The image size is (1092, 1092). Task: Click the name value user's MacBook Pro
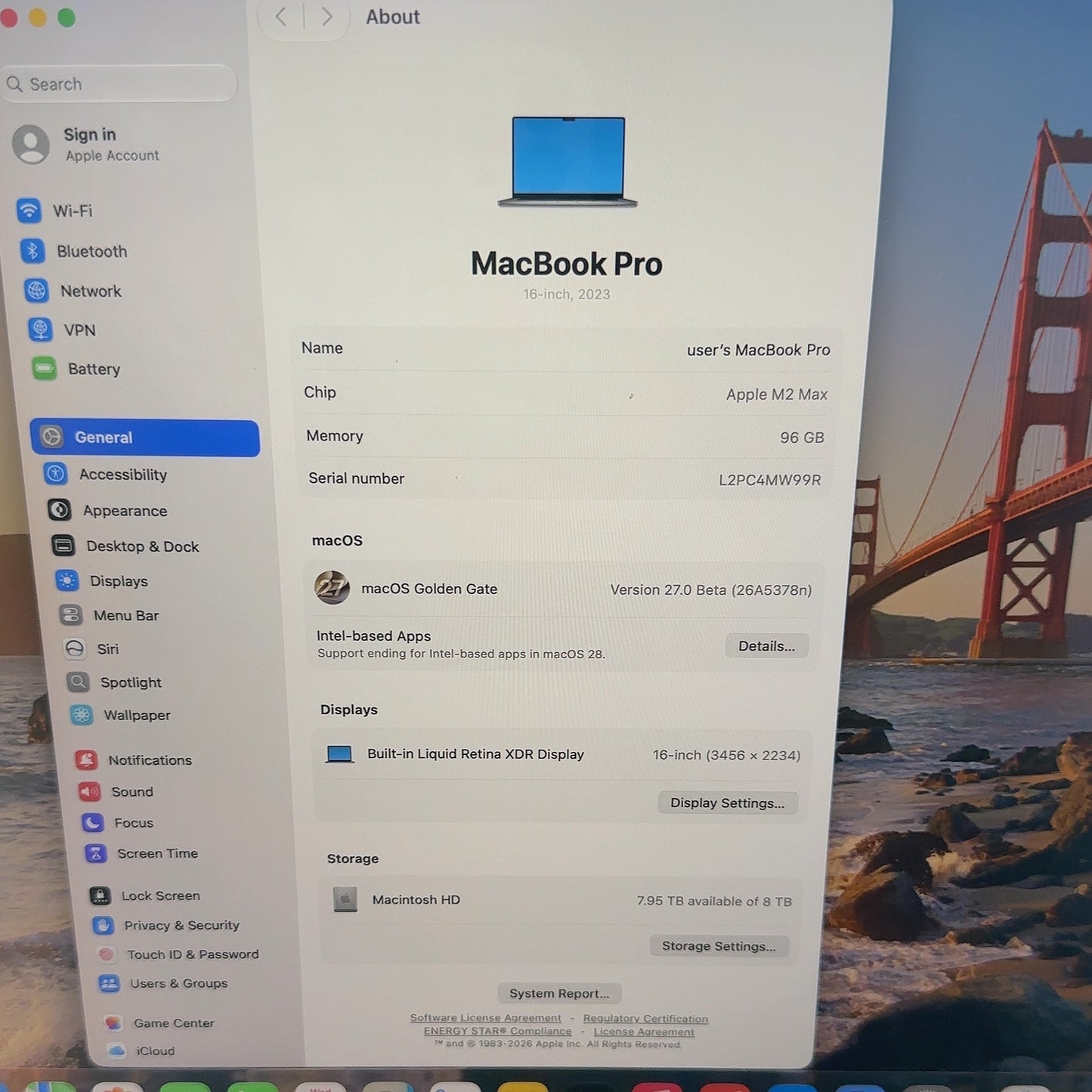click(x=758, y=350)
